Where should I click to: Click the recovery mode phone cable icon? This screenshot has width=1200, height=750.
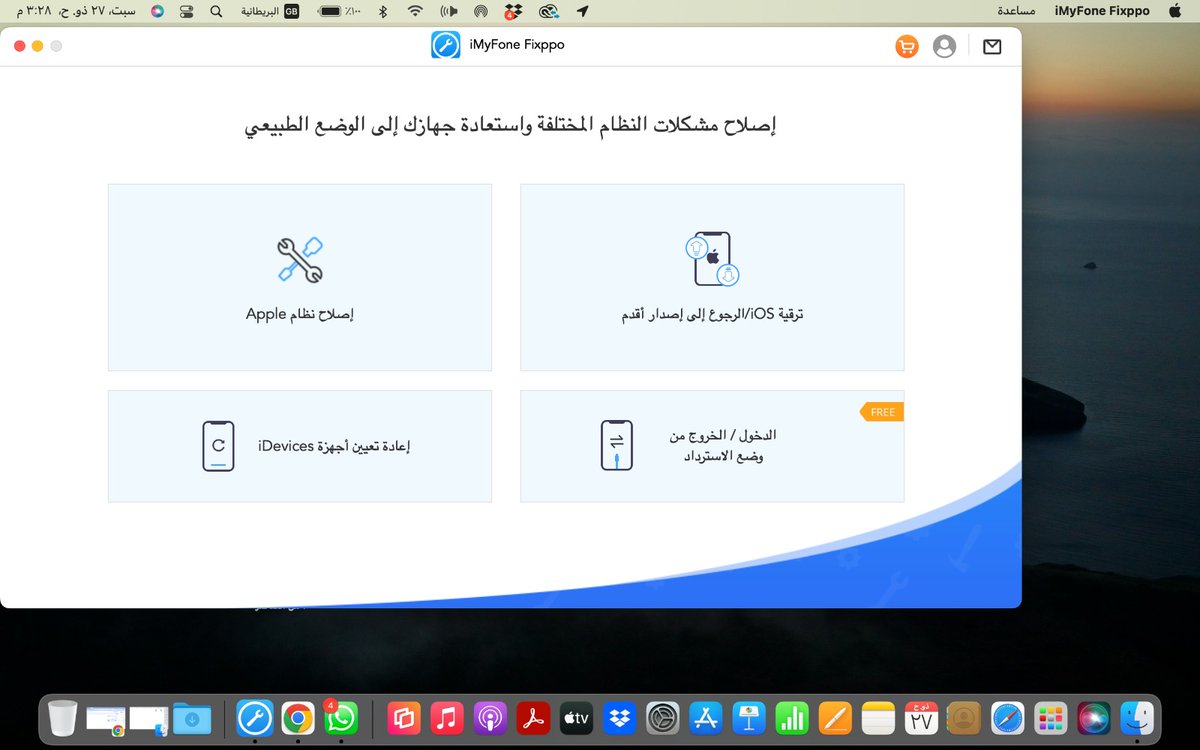617,446
